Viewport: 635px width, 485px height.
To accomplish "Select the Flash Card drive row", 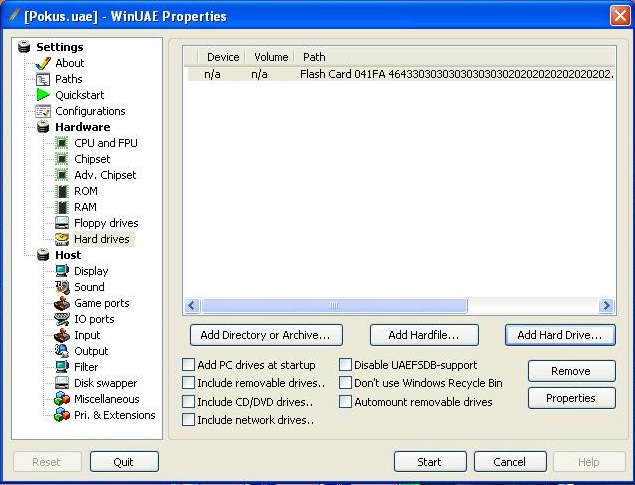I will tap(400, 74).
